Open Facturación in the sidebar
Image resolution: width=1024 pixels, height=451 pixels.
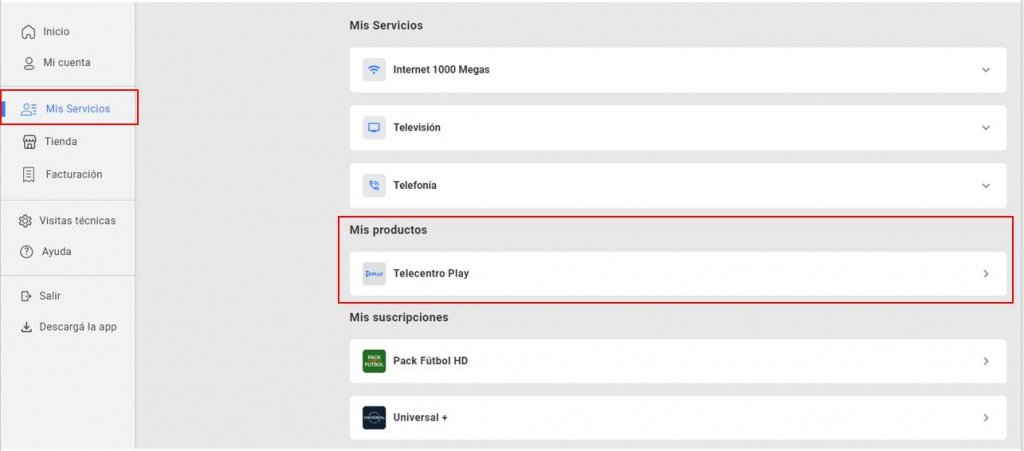pyautogui.click(x=74, y=175)
